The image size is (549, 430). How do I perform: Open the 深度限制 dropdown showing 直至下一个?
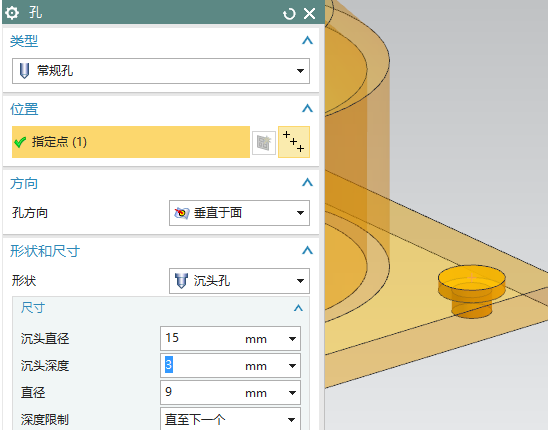click(230, 419)
